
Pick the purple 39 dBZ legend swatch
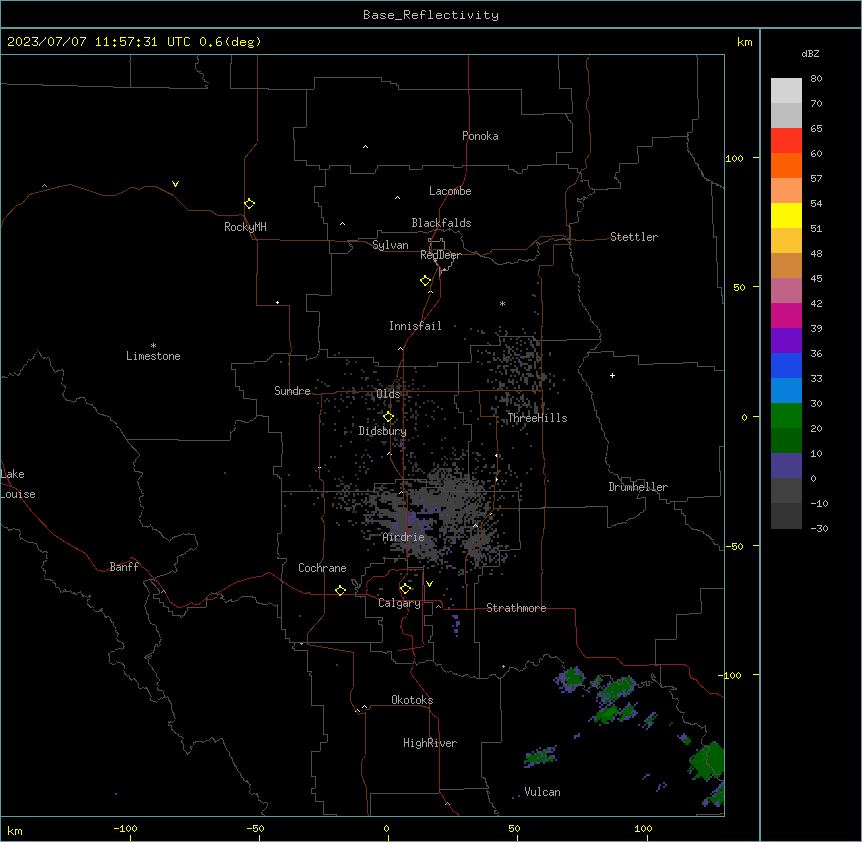786,341
